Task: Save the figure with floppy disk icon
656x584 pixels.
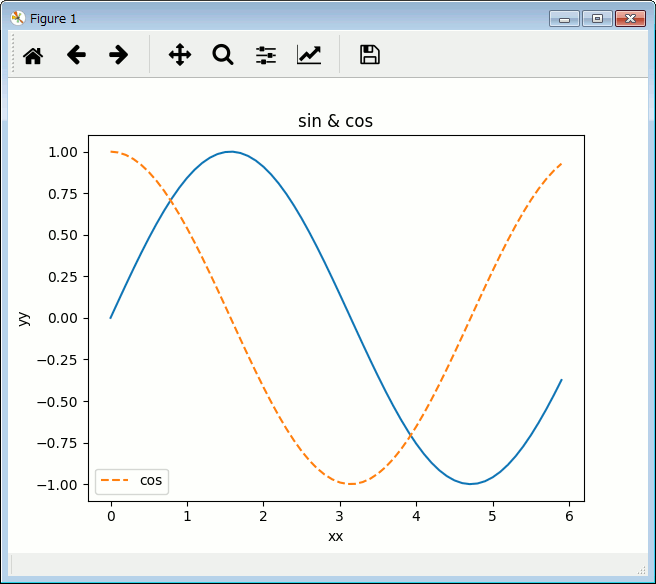Action: 370,55
